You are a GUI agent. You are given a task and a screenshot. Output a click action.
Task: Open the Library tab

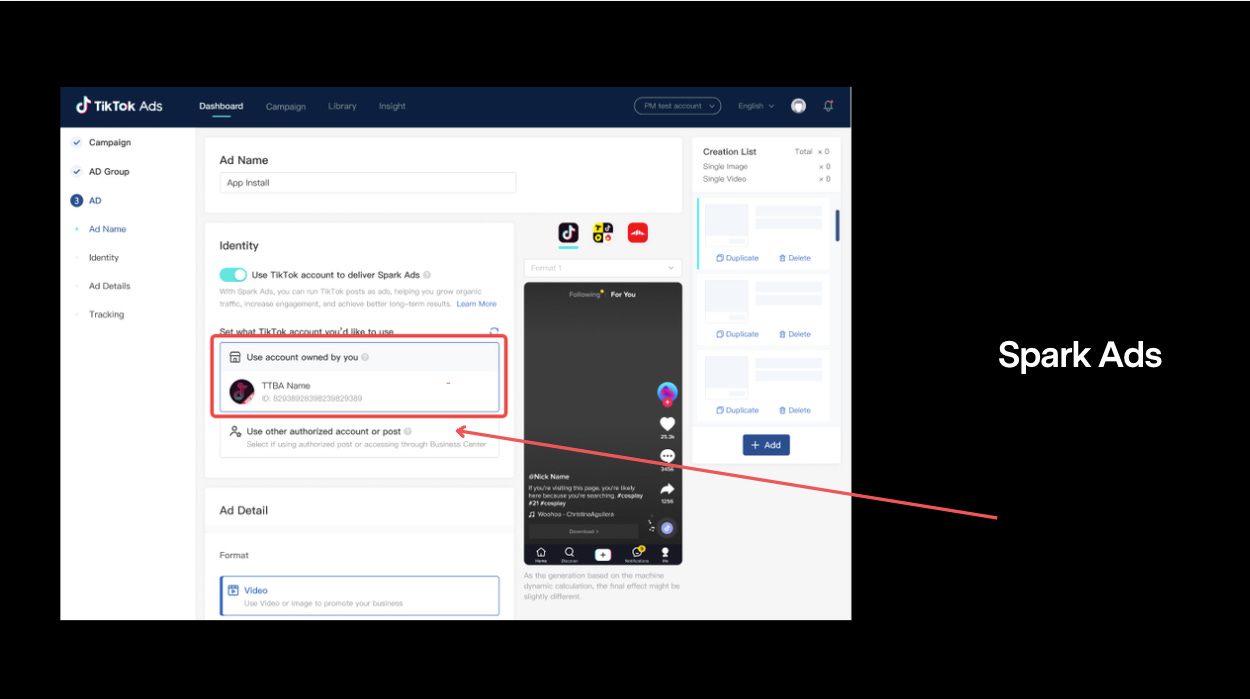click(x=342, y=106)
